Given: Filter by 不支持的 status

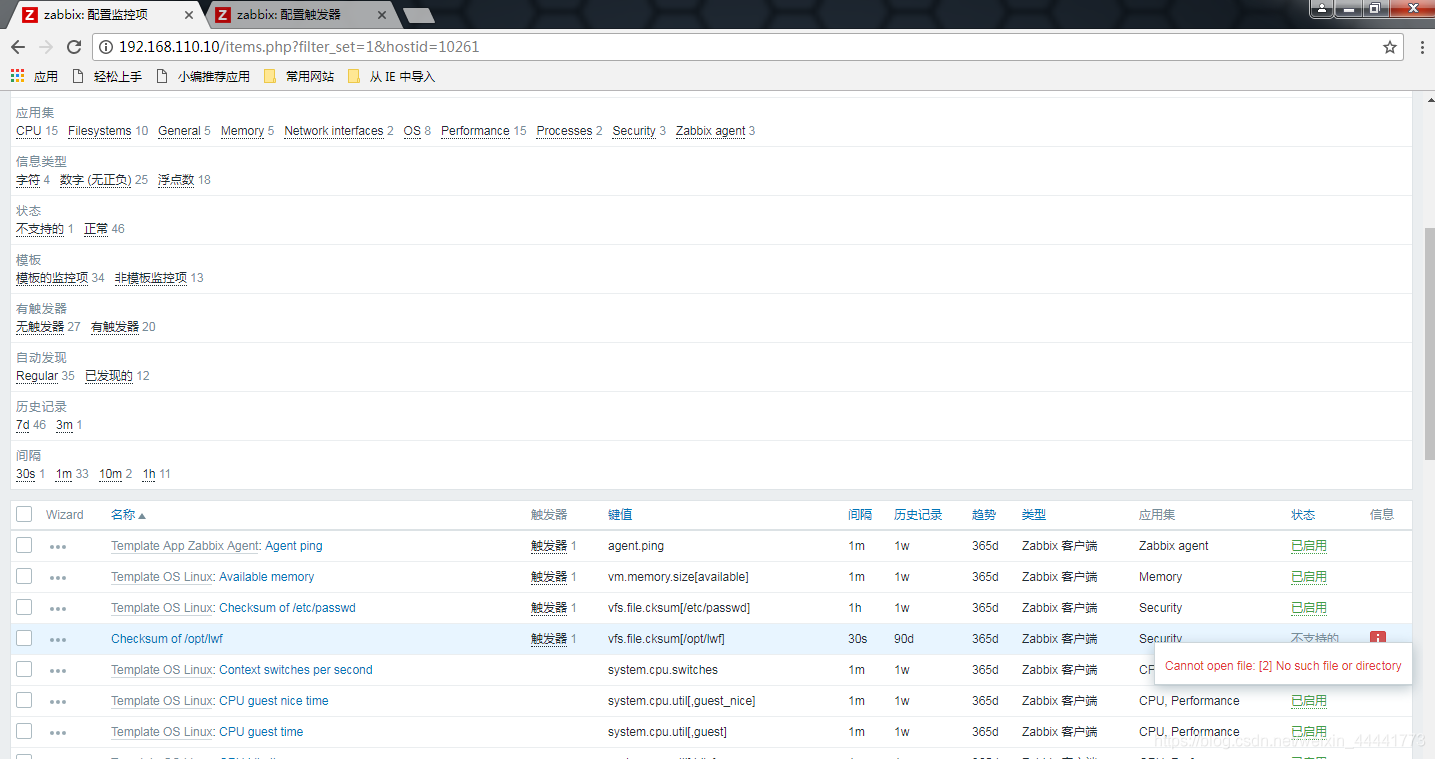Looking at the screenshot, I should click(x=40, y=229).
